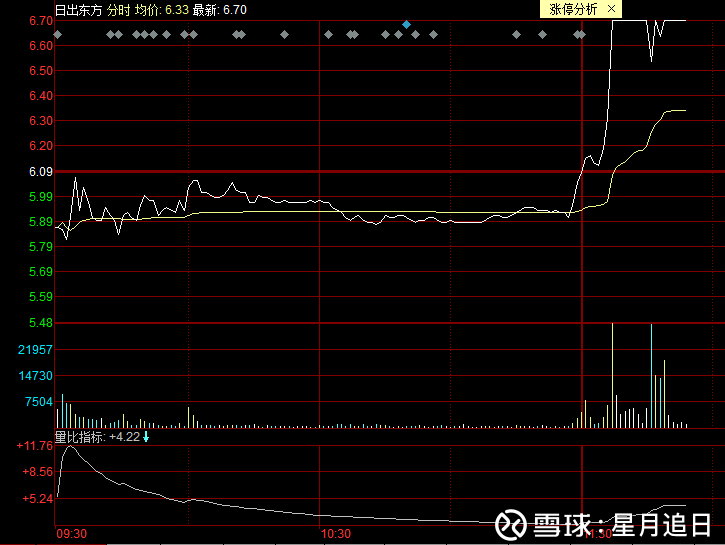Click the 21957 volume axis label
Viewport: 725px width, 545px height.
36,349
